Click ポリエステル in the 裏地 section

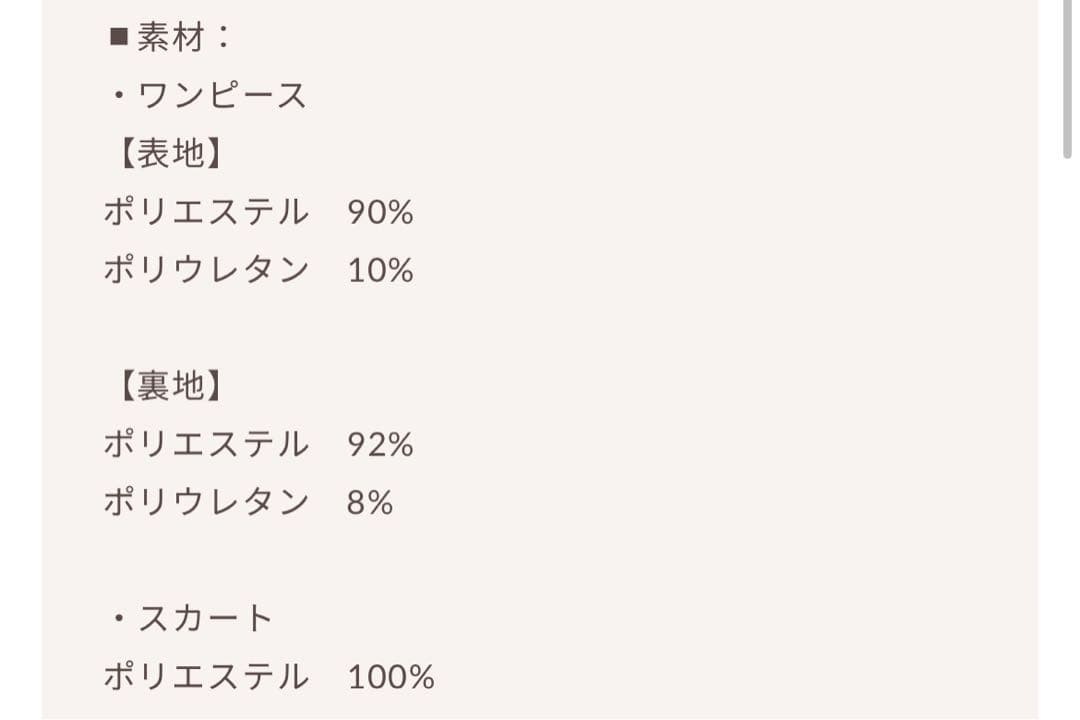click(207, 444)
